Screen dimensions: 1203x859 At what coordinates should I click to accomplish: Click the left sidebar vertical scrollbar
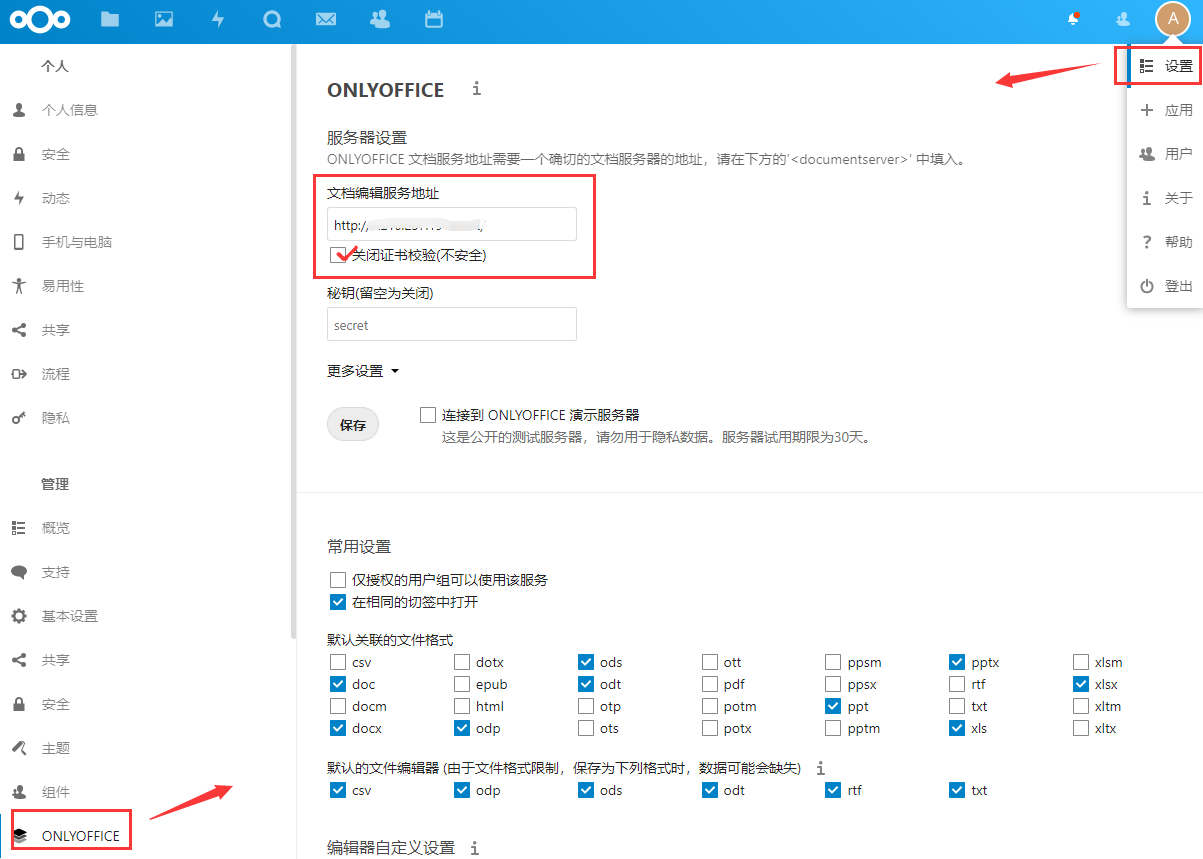tap(292, 340)
